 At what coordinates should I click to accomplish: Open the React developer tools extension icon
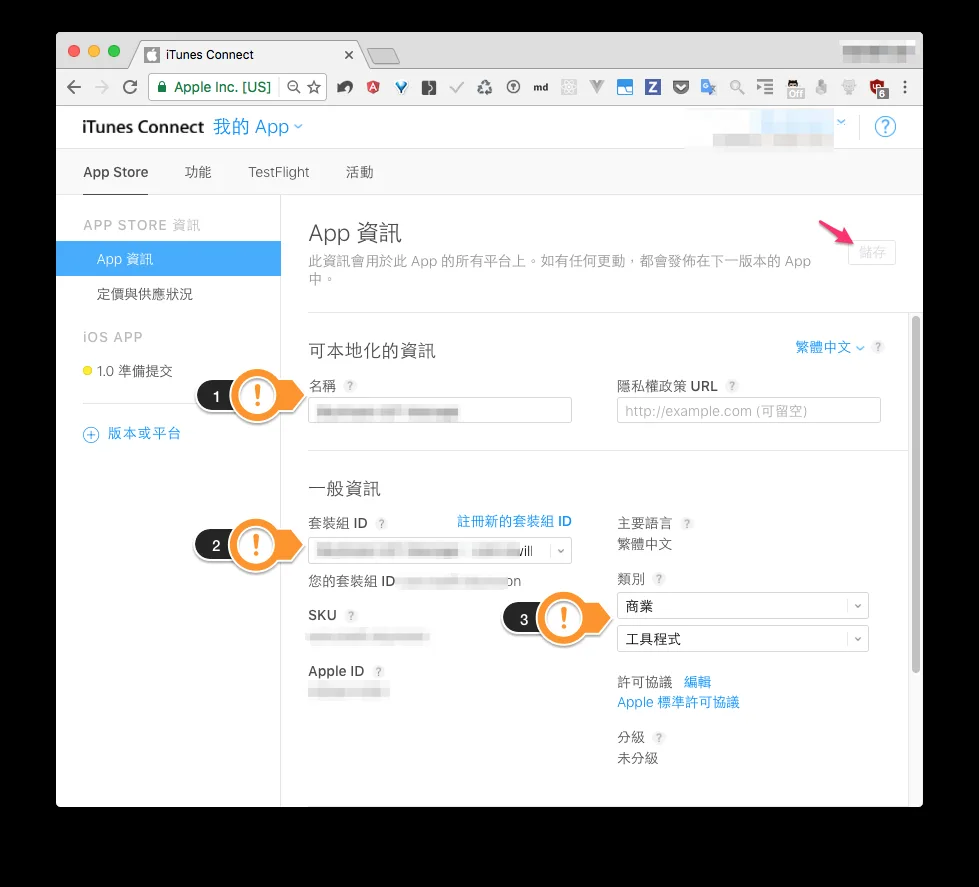(x=569, y=87)
